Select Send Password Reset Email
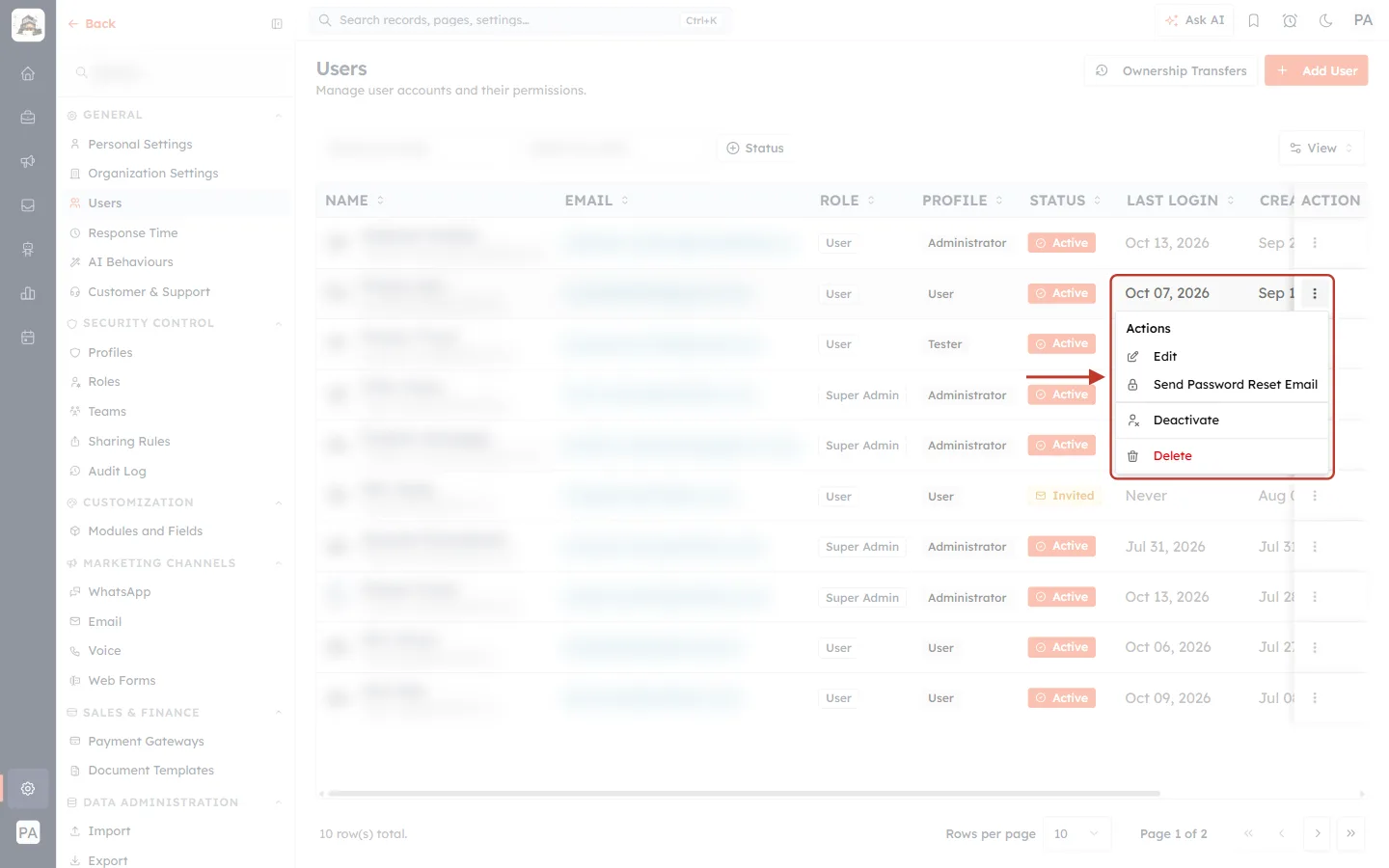This screenshot has width=1389, height=868. (1222, 385)
